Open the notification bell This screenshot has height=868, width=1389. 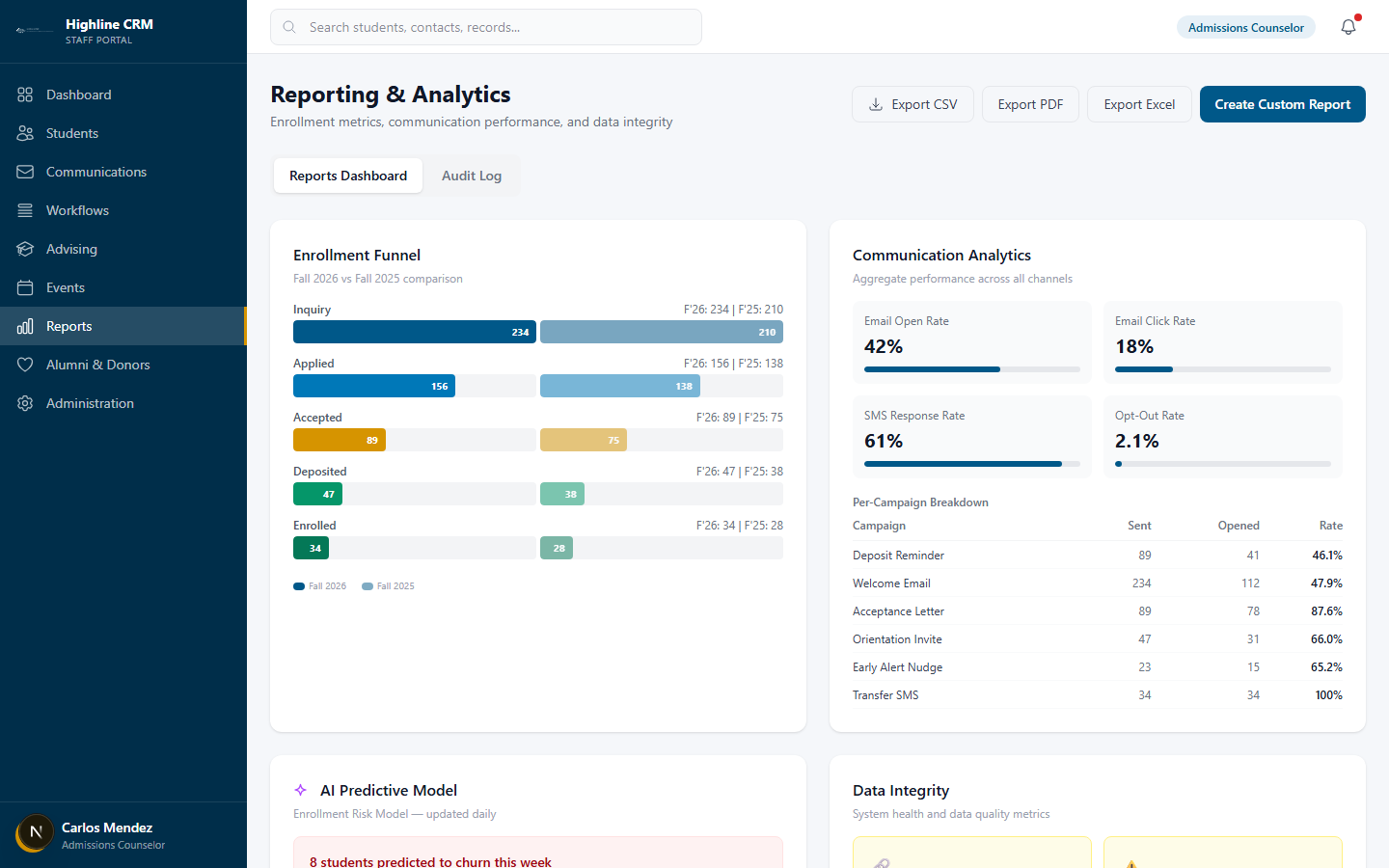click(x=1348, y=27)
